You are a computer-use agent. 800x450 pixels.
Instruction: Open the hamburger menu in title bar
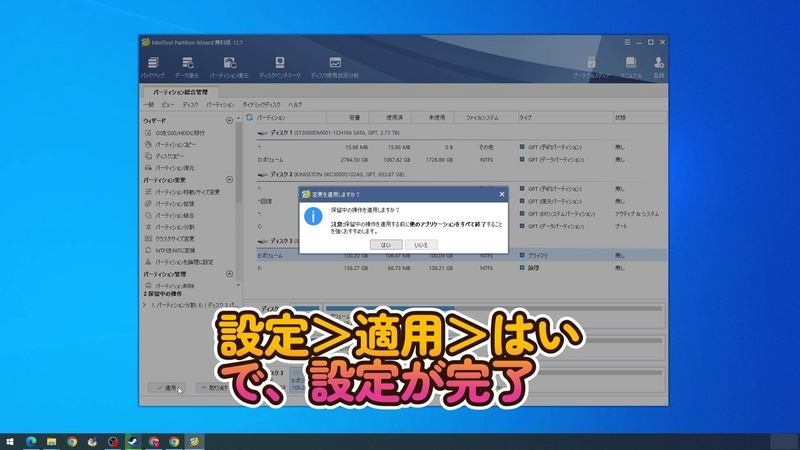(x=627, y=42)
